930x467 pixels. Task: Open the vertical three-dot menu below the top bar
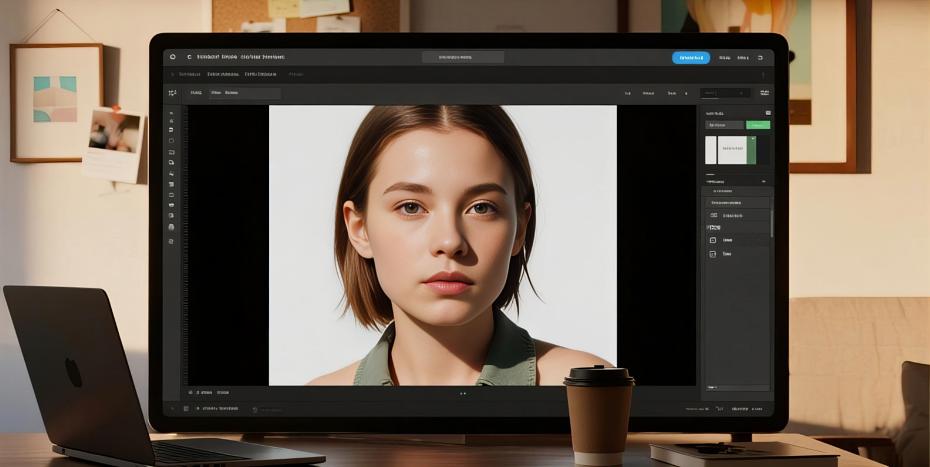(763, 75)
